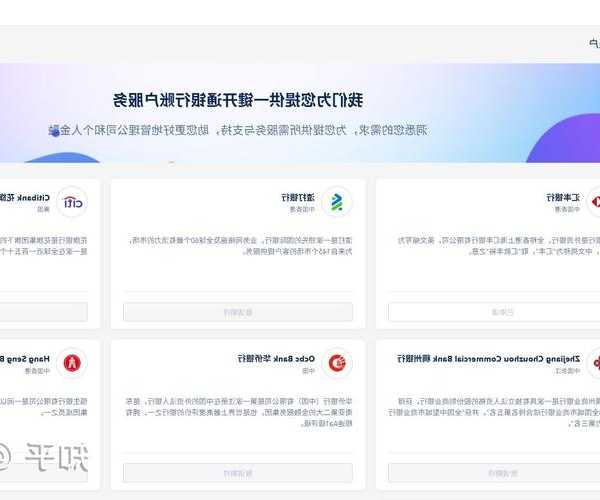Click the Zhejiang Chouzhou bank logo

(x=595, y=363)
